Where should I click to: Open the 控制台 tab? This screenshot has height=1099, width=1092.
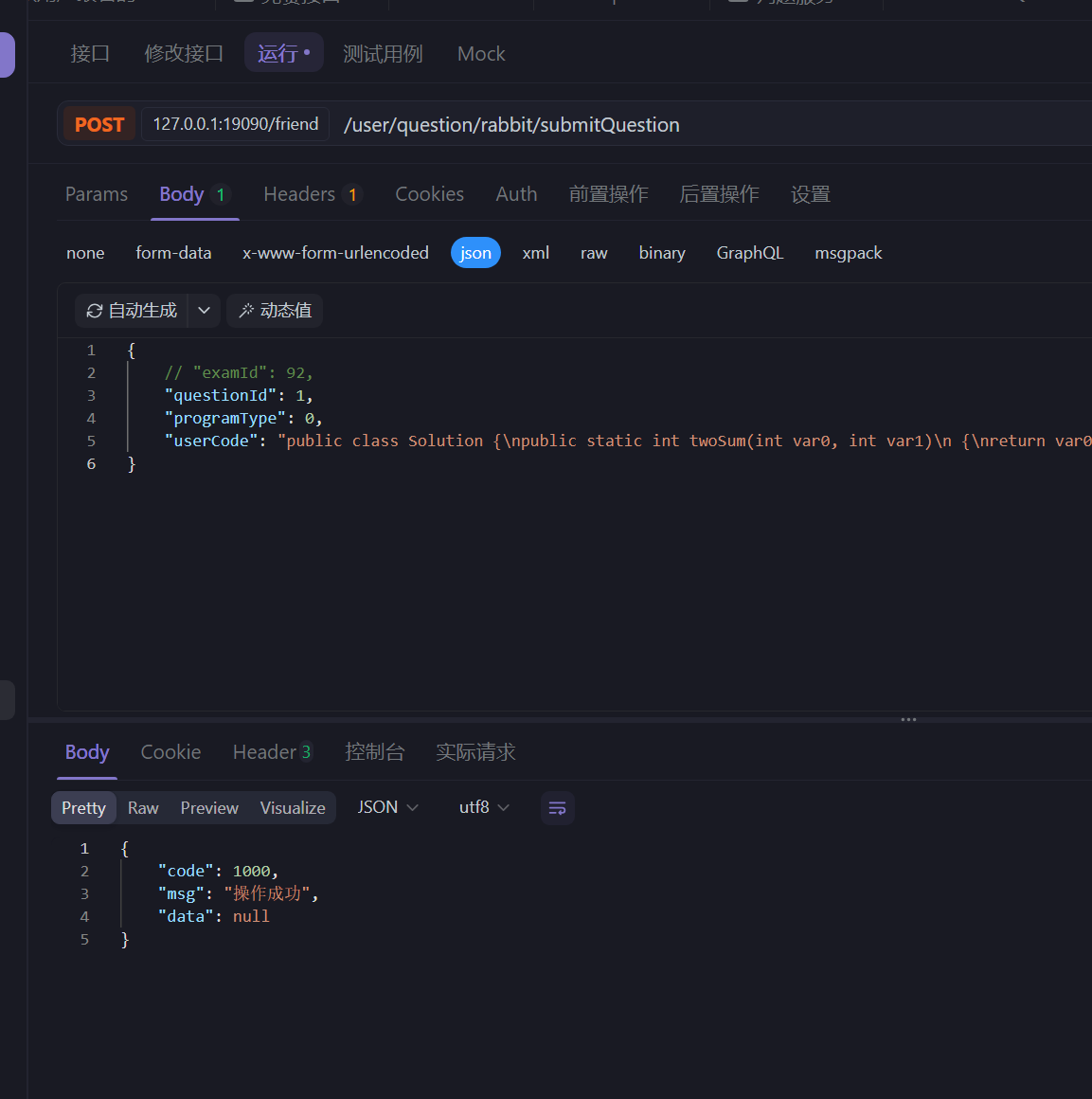[x=375, y=752]
